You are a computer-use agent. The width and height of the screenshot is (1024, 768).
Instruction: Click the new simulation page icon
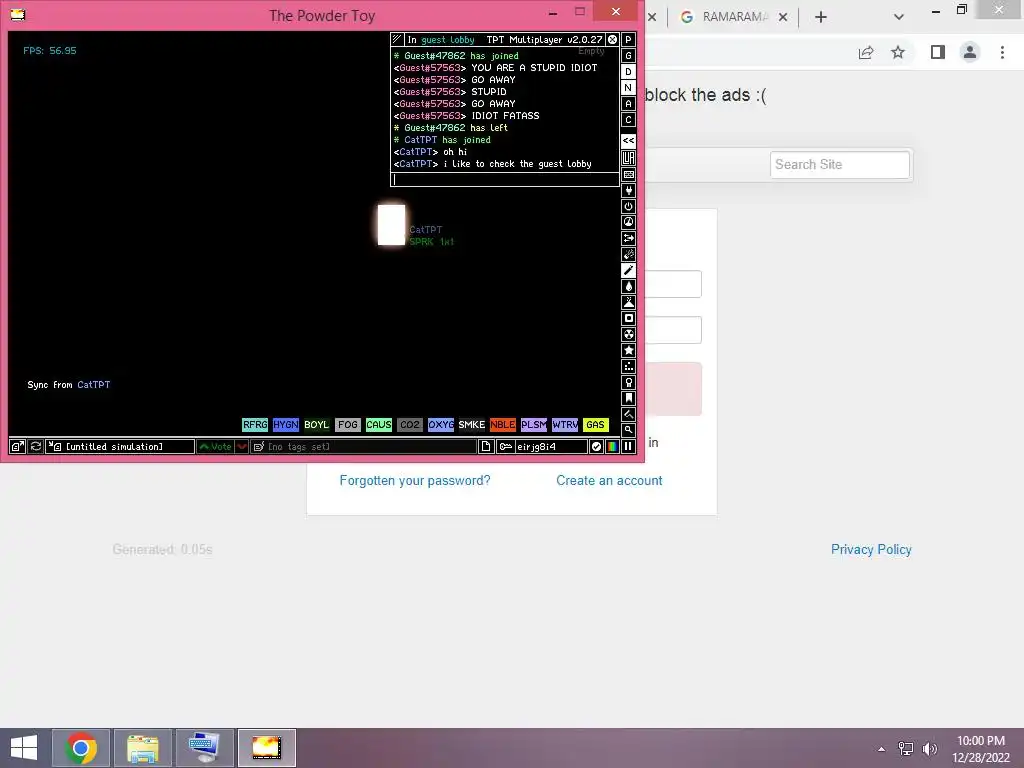(486, 447)
